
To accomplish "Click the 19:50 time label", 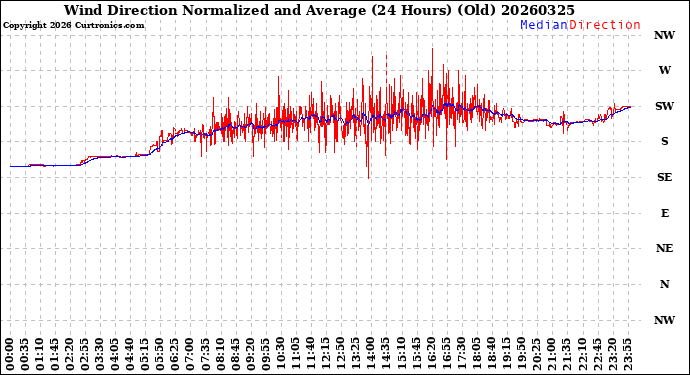I will [522, 354].
